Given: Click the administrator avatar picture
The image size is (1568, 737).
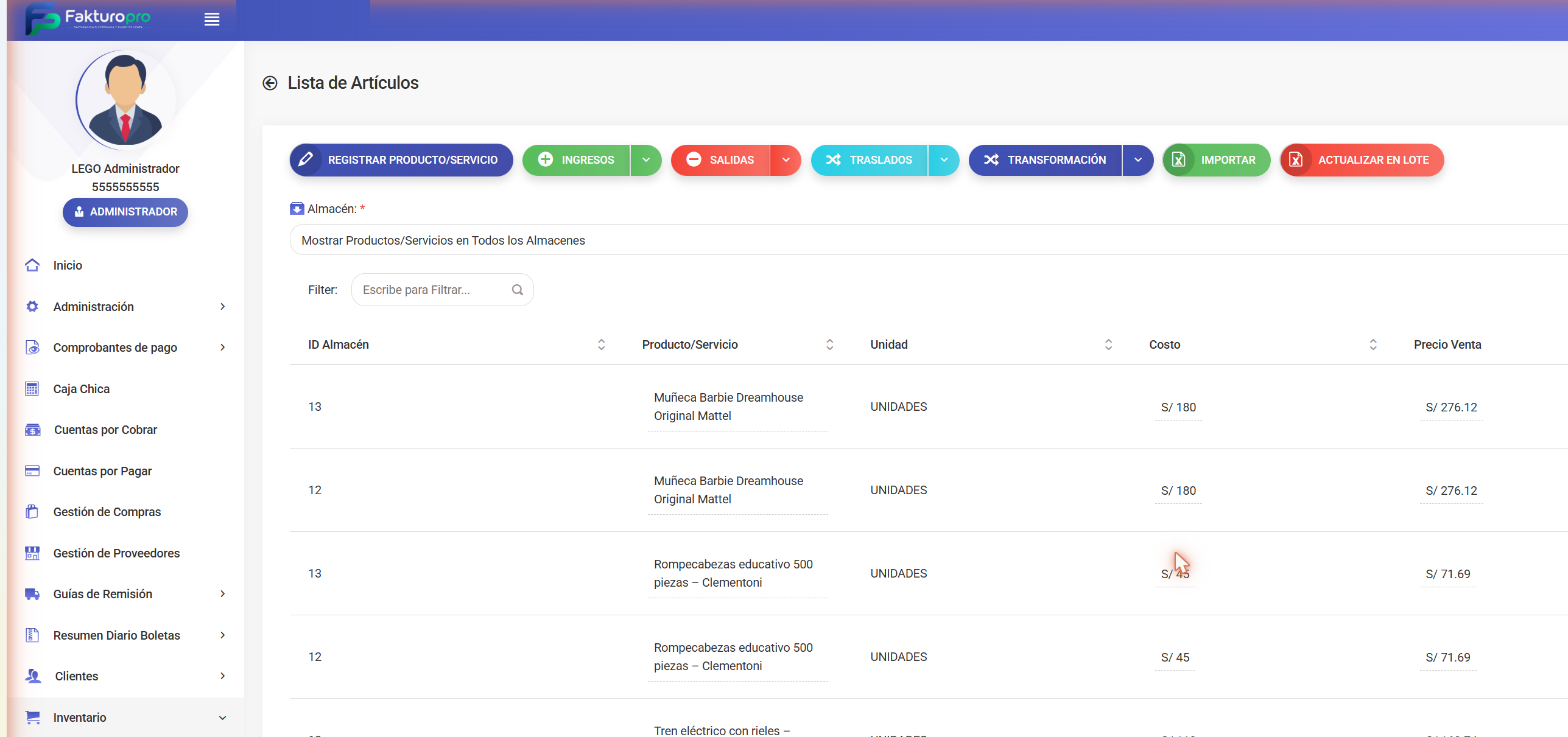Looking at the screenshot, I should click(125, 100).
